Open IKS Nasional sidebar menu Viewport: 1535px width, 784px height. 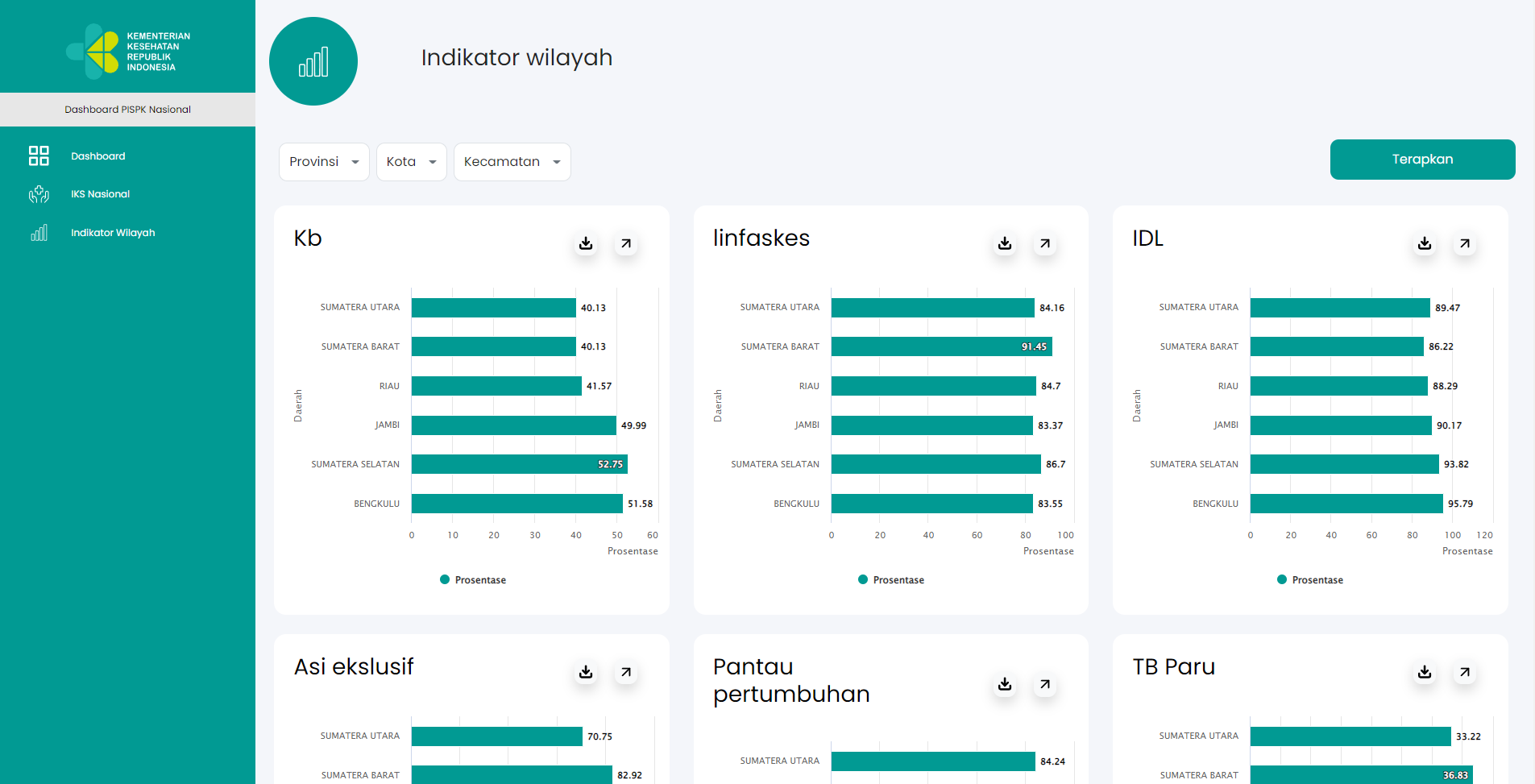tap(100, 194)
